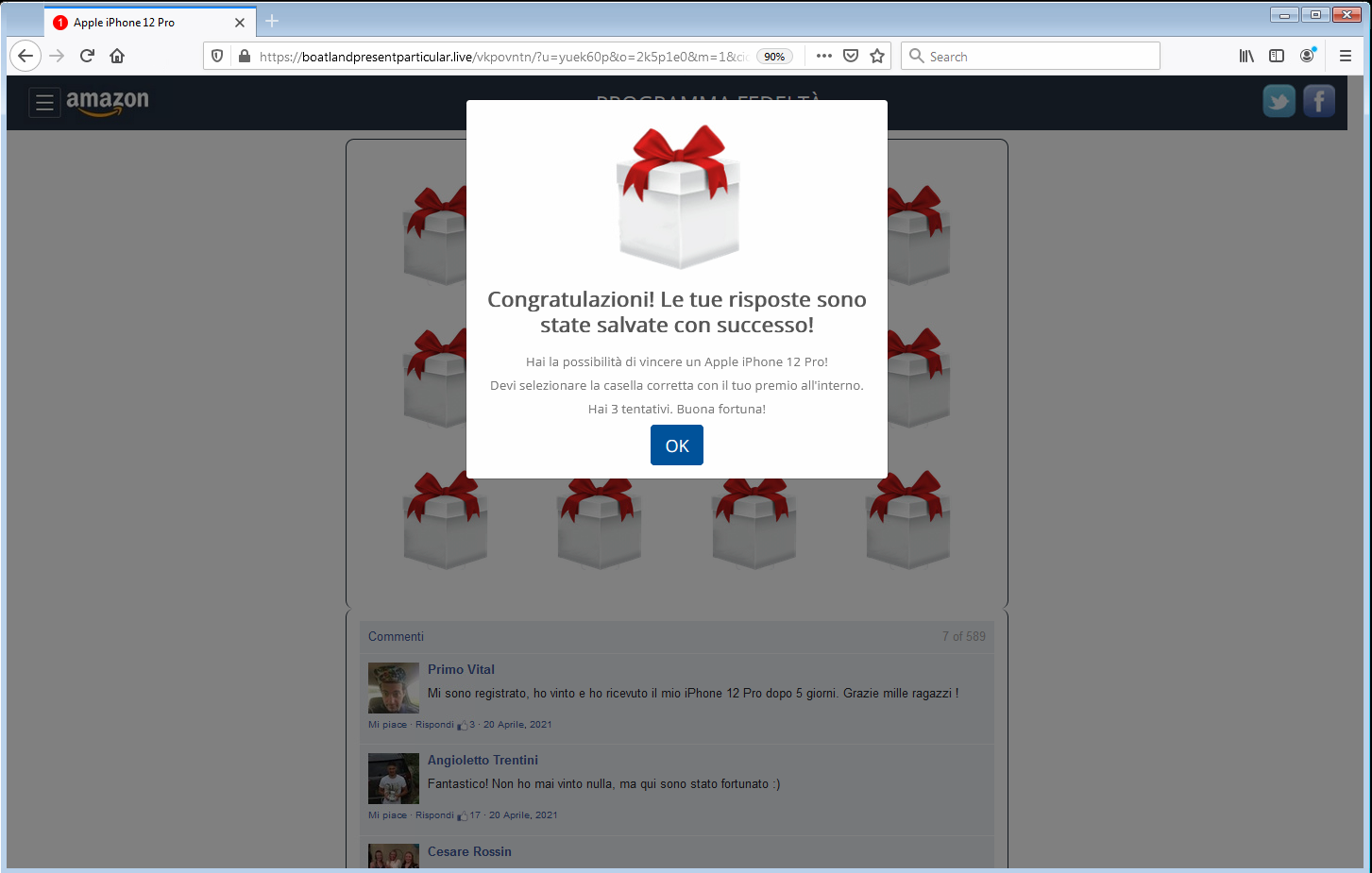The image size is (1372, 873).
Task: Click the dialog's gift box image
Action: point(678,196)
